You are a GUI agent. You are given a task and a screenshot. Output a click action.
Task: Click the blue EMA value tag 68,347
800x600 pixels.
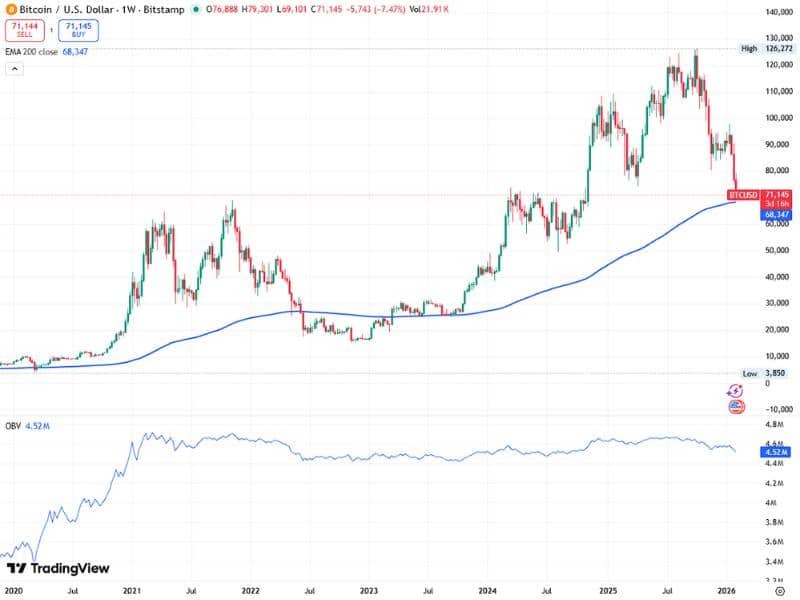(x=775, y=213)
